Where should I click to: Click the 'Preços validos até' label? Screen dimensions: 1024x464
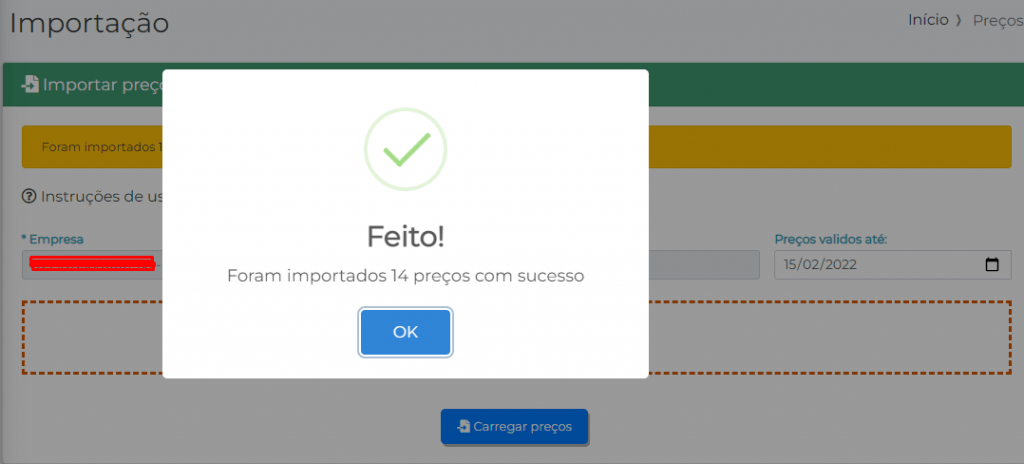tap(831, 240)
